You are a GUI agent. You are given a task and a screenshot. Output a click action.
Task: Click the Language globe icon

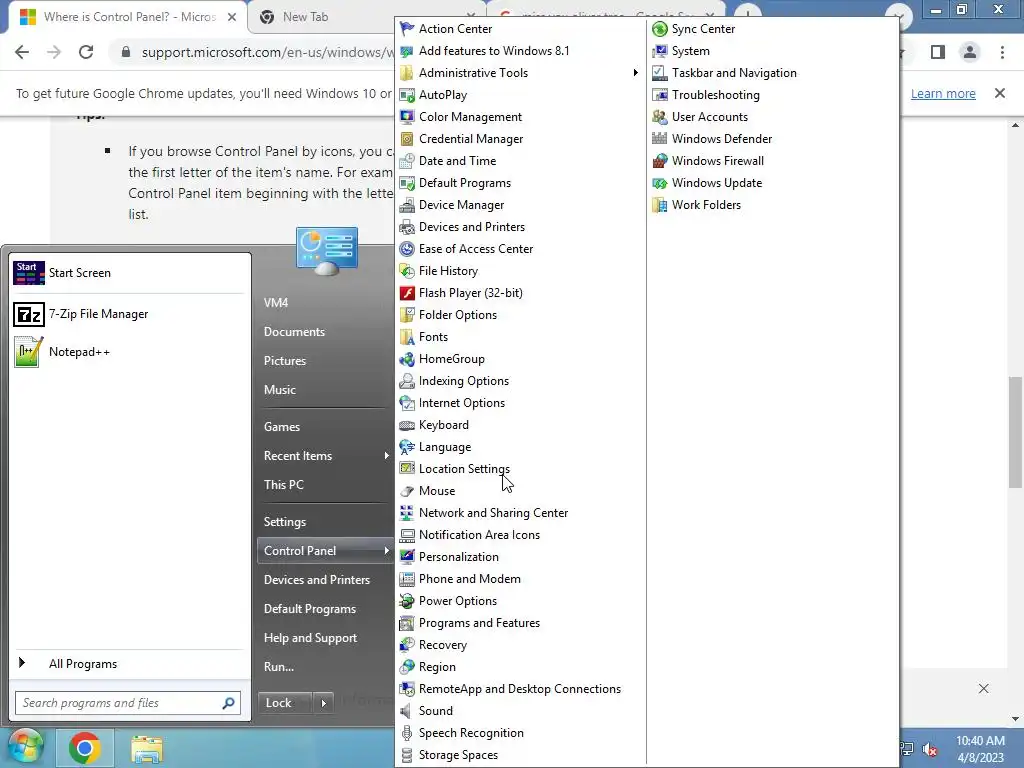pos(407,447)
